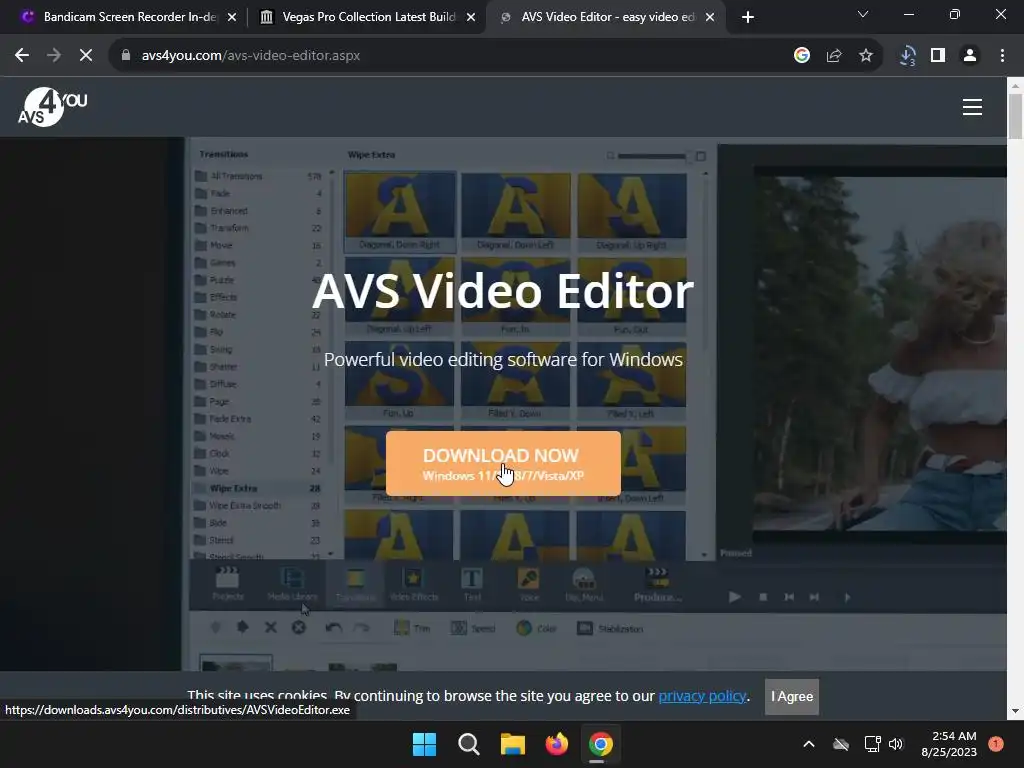View site information via the lock icon
This screenshot has height=768, width=1024.
click(126, 56)
